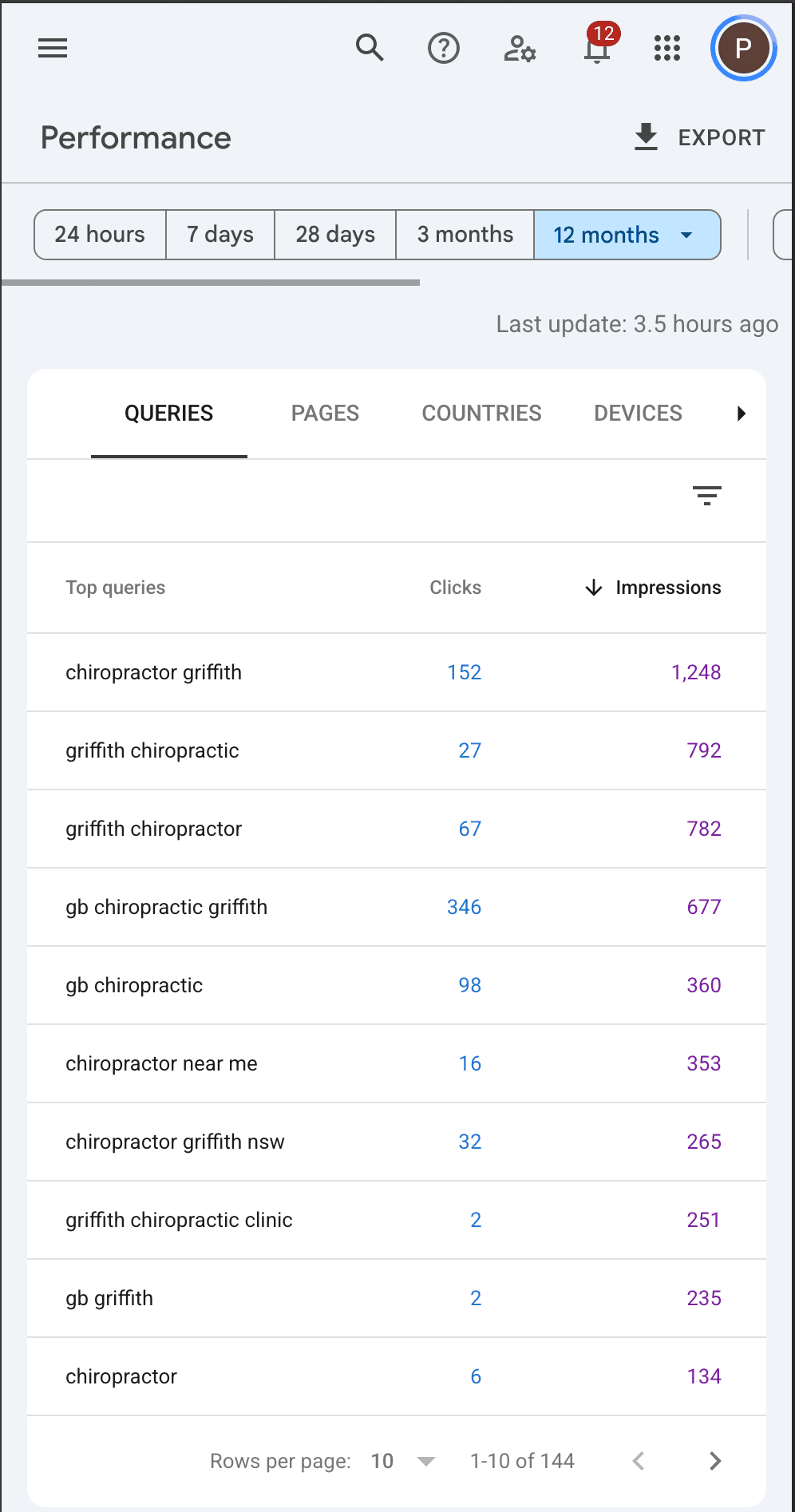Click the Top queries column header
The image size is (795, 1512).
(115, 588)
